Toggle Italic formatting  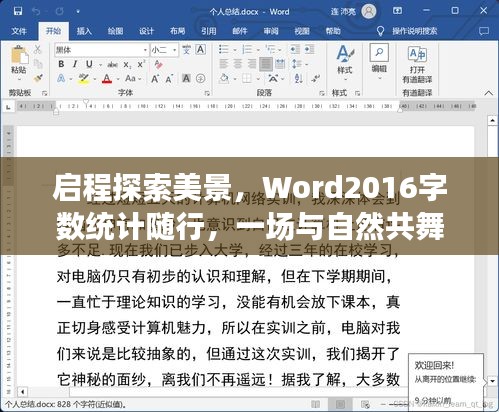[75, 64]
